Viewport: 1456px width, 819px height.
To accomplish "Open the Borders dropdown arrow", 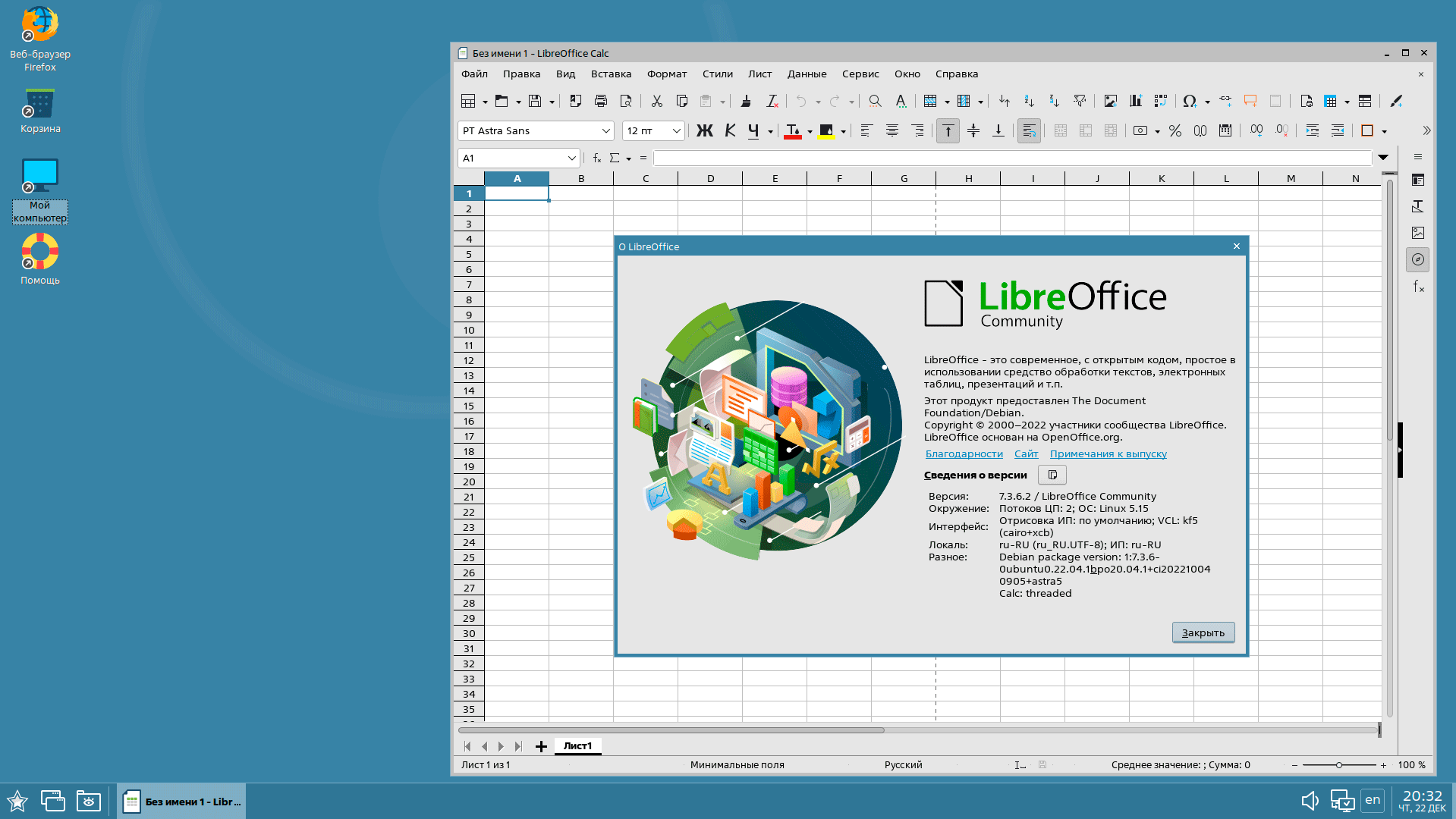I will [x=1384, y=131].
